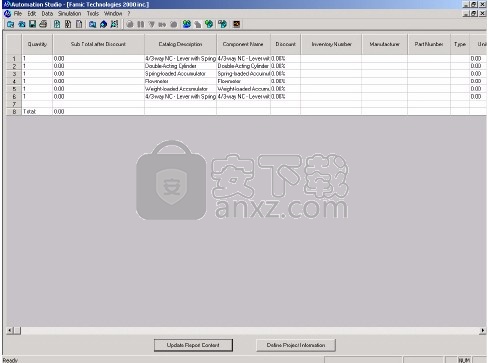Open the File menu
This screenshot has height=363, width=488.
pyautogui.click(x=18, y=14)
